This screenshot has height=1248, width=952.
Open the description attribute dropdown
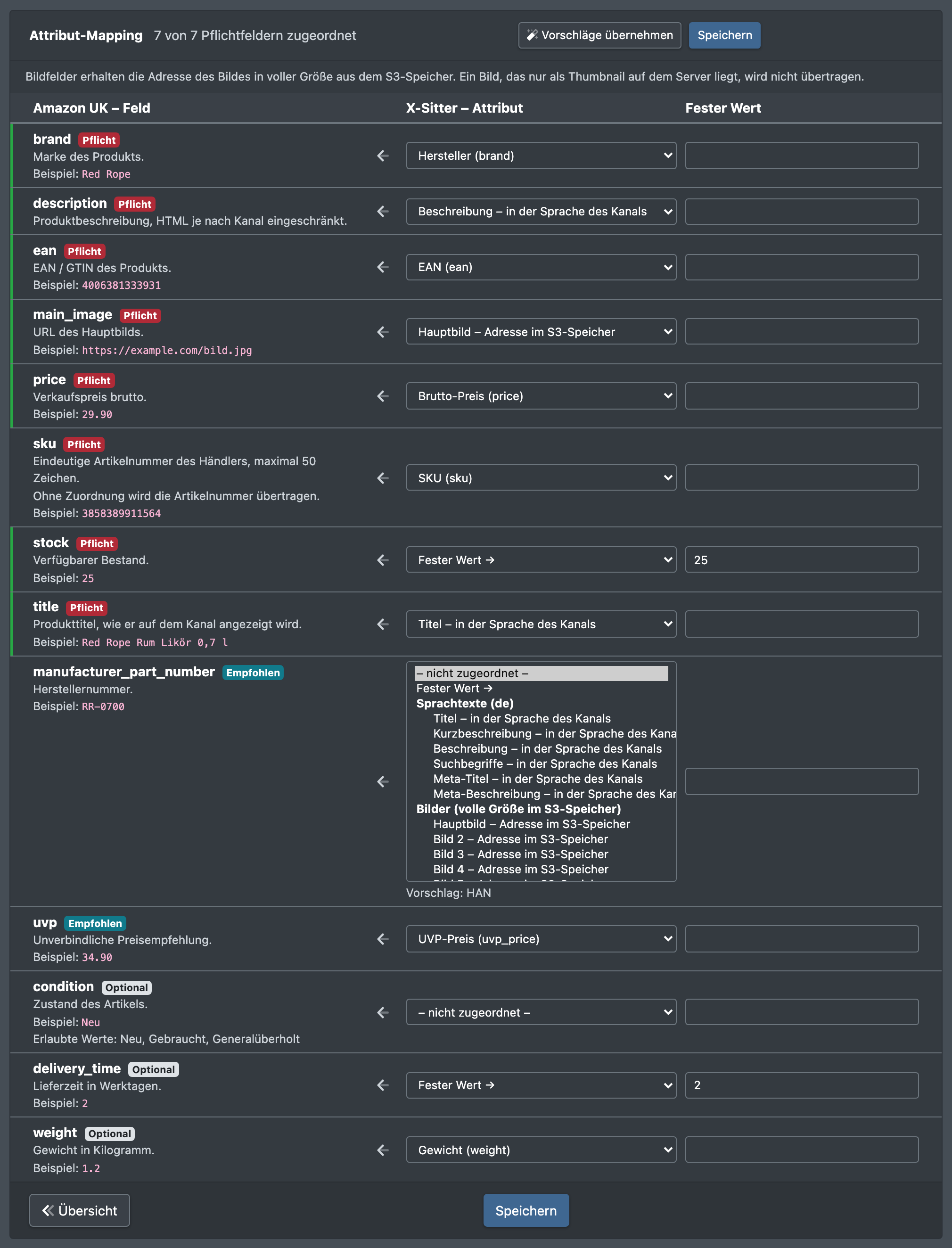coord(541,212)
